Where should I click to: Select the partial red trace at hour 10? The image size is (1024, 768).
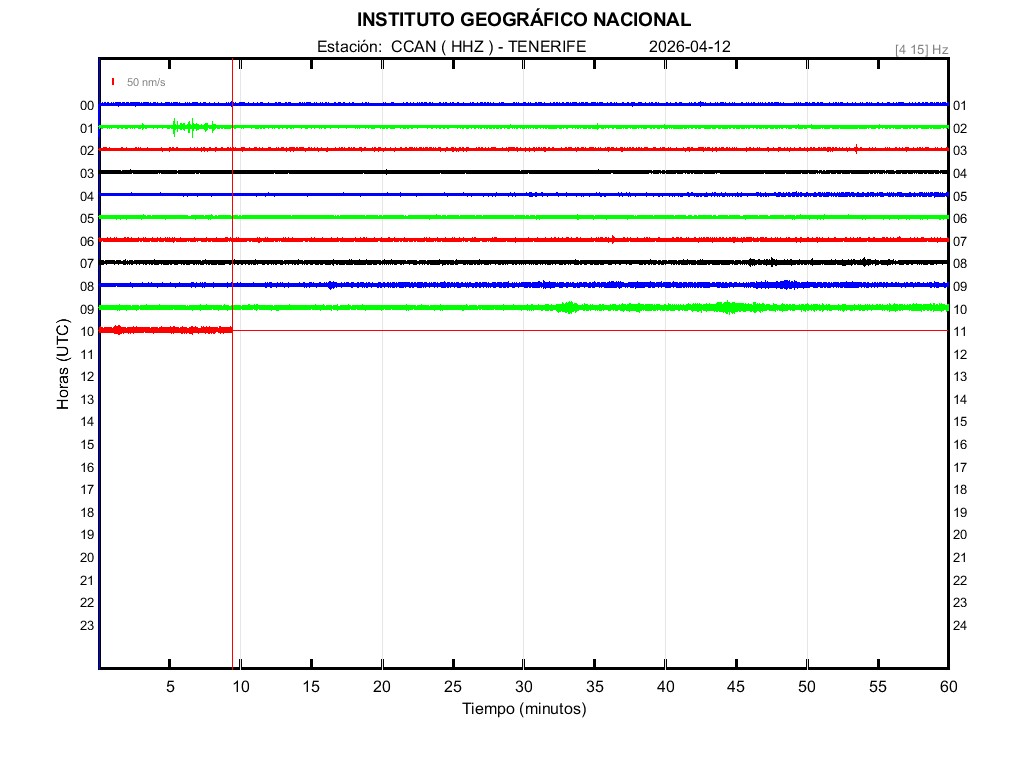click(x=165, y=330)
